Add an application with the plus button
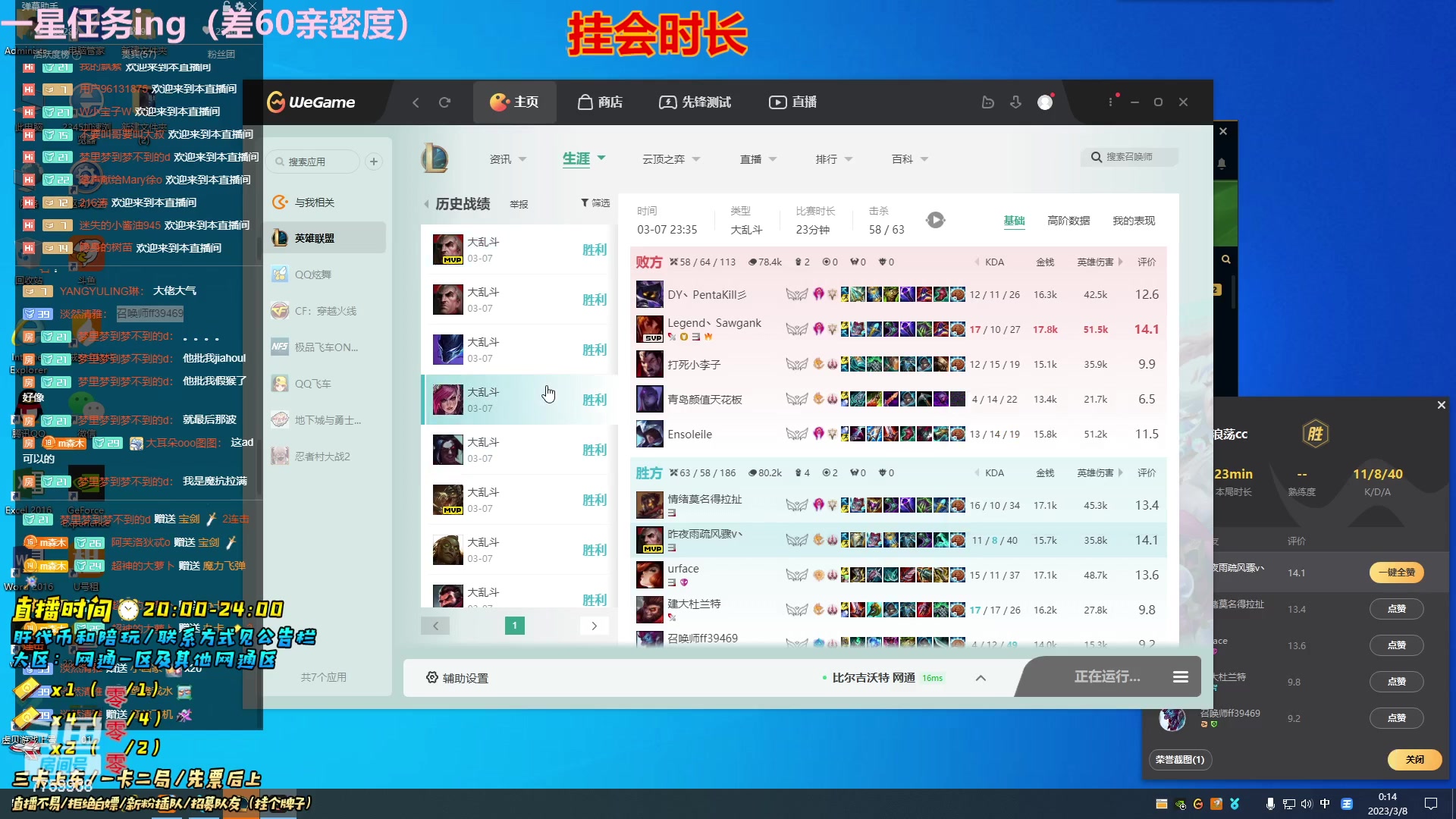 tap(374, 162)
